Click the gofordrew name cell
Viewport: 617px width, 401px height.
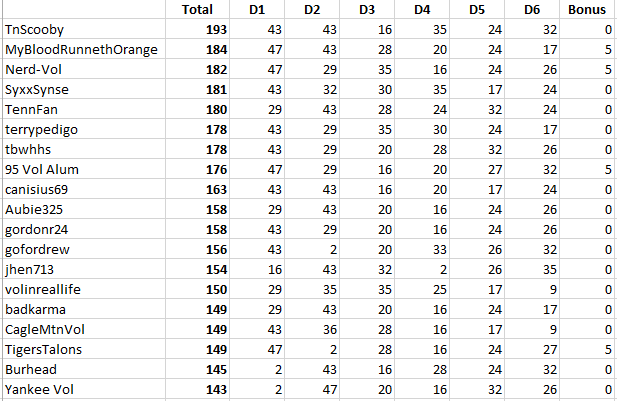40,249
